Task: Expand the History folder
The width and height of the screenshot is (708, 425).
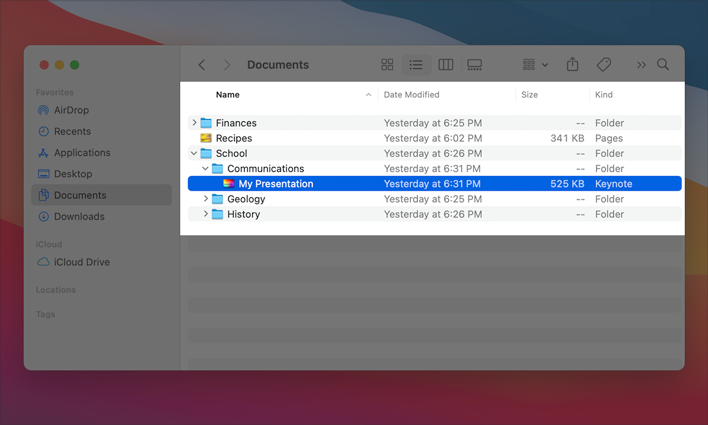Action: [206, 214]
